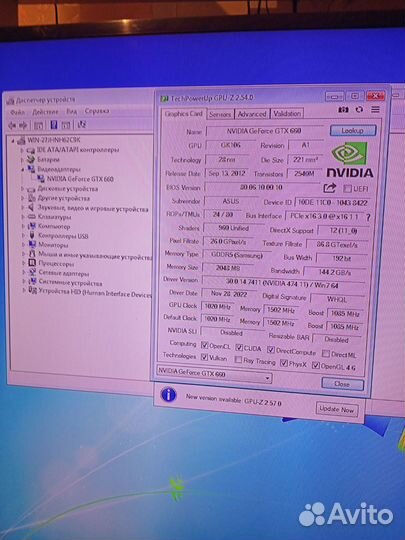Screen dimensions: 405x540
Task: Open the Справка menu in Device Manager
Action: (x=97, y=111)
